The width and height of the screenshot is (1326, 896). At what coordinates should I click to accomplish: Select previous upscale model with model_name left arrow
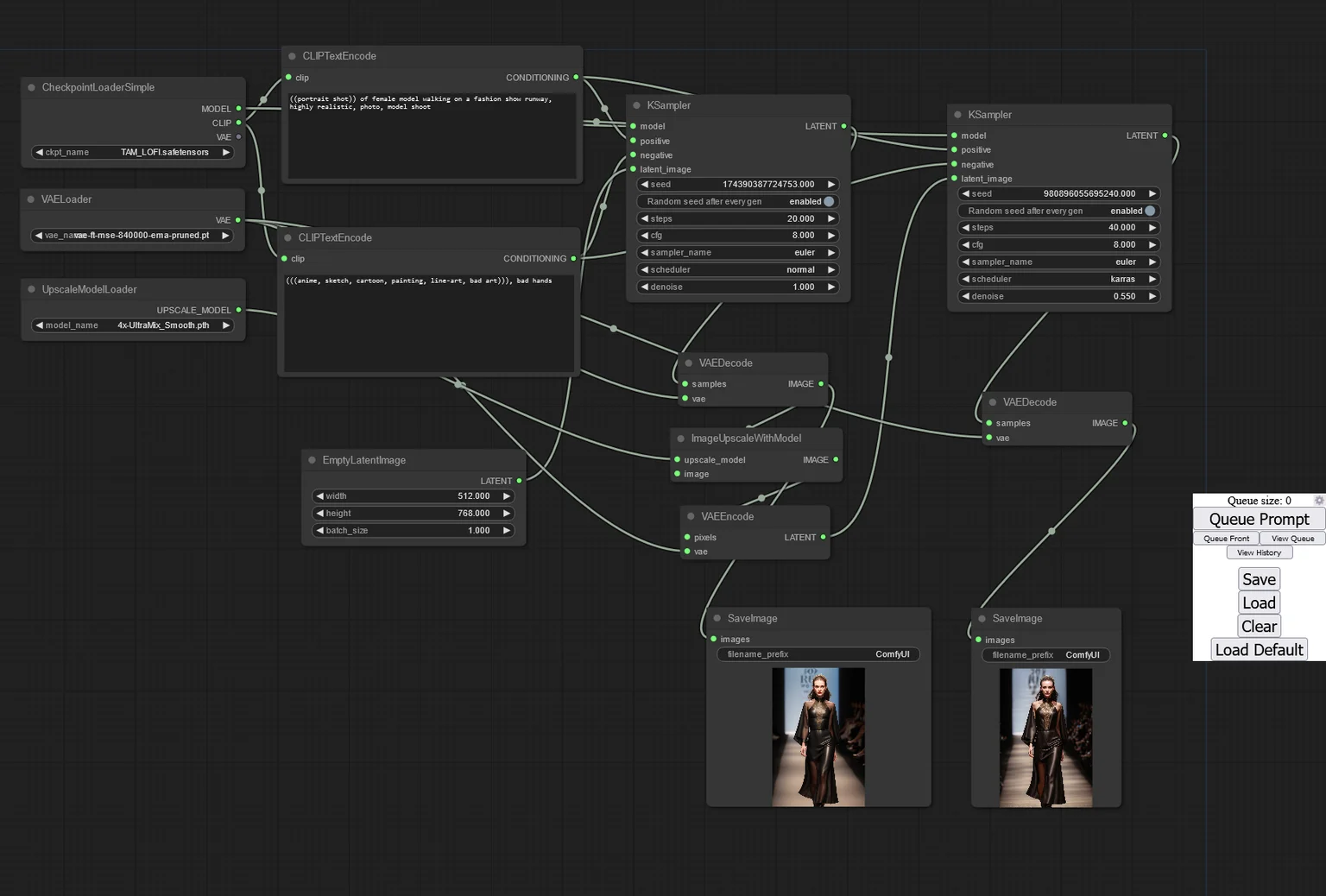pos(39,325)
